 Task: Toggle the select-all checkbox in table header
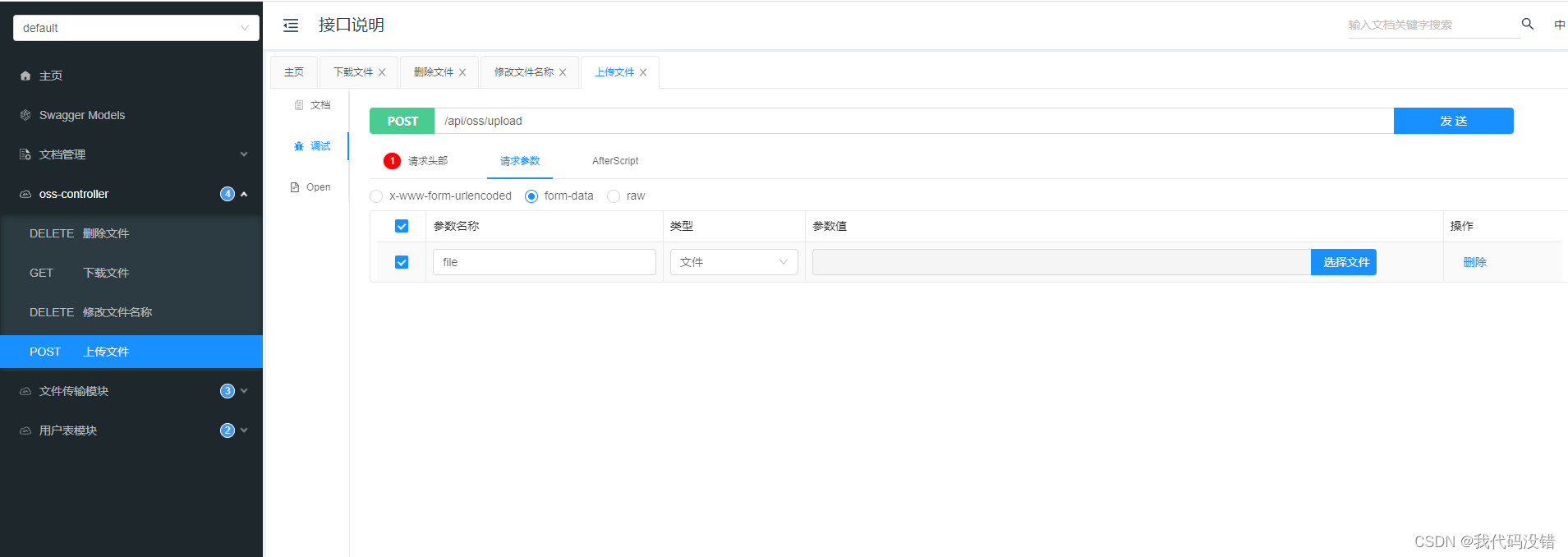click(402, 226)
